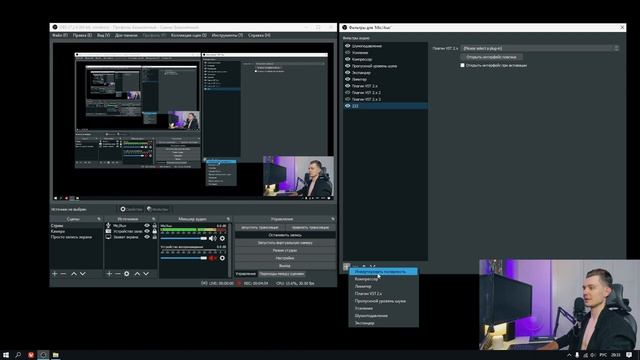Image resolution: width=640 pixels, height=360 pixels.
Task: Toggle lock on Mic/Aux source
Action: pyautogui.click(x=154, y=225)
